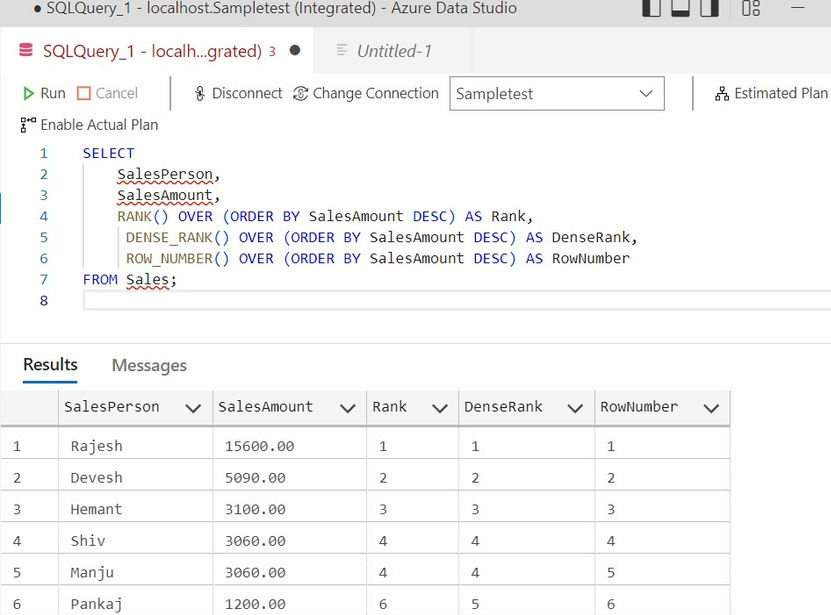Toggle Enable Actual Plan
Image resolution: width=831 pixels, height=615 pixels.
click(x=89, y=125)
